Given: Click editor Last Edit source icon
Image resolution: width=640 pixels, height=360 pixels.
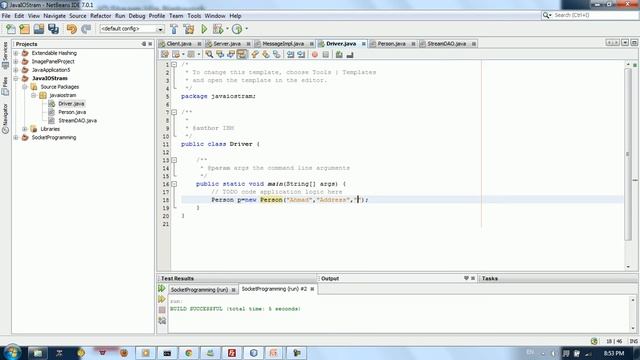Looking at the screenshot, I should pyautogui.click(x=164, y=54).
